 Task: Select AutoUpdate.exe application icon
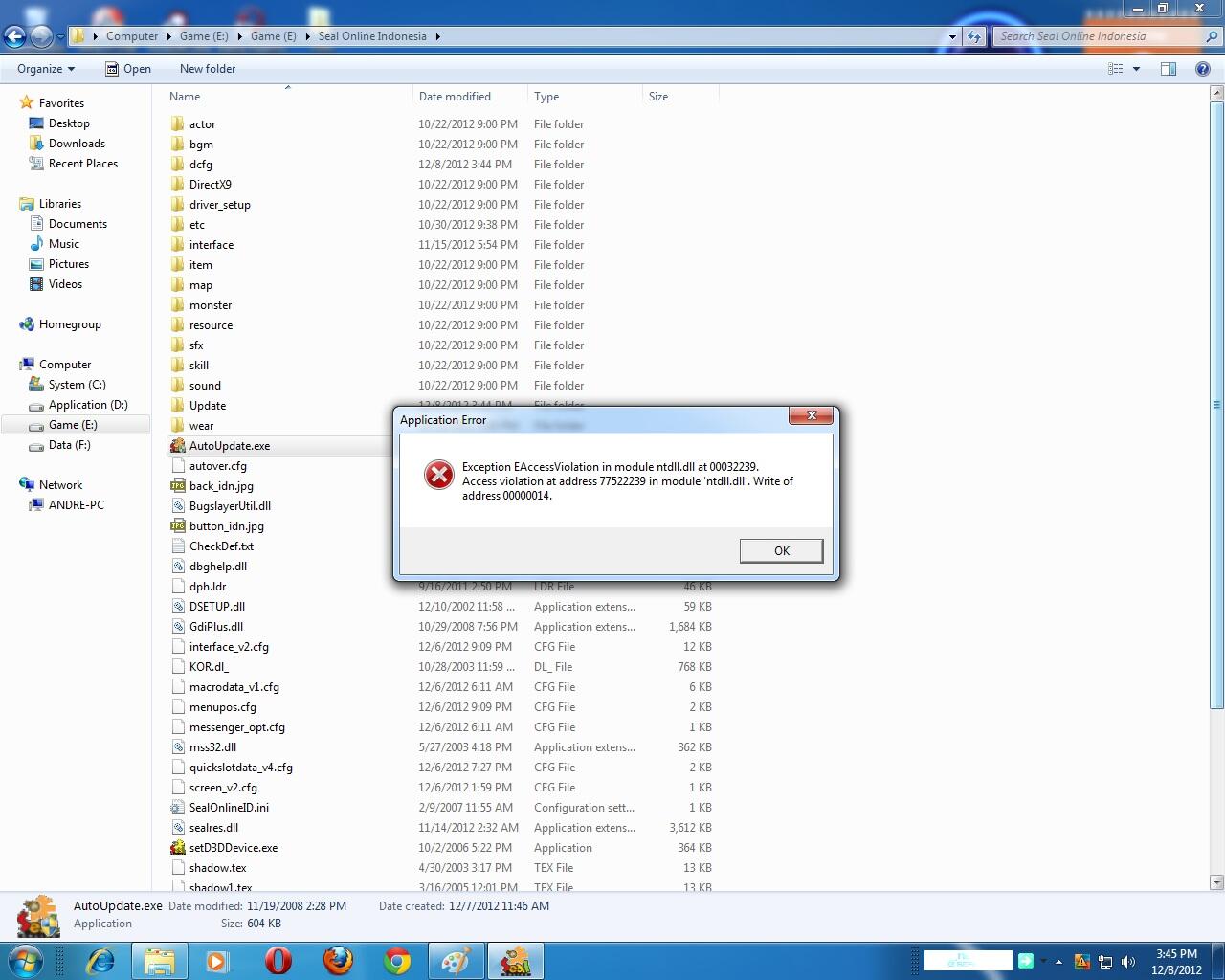(x=177, y=445)
